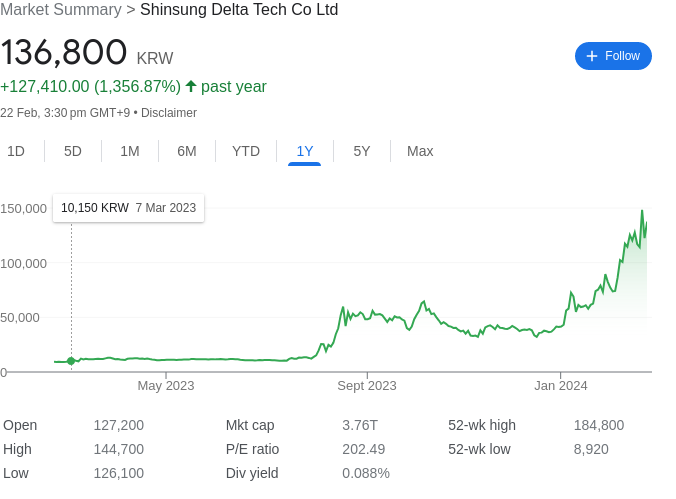Image resolution: width=676 pixels, height=499 pixels.
Task: Click the green upward arrow icon
Action: tap(191, 86)
